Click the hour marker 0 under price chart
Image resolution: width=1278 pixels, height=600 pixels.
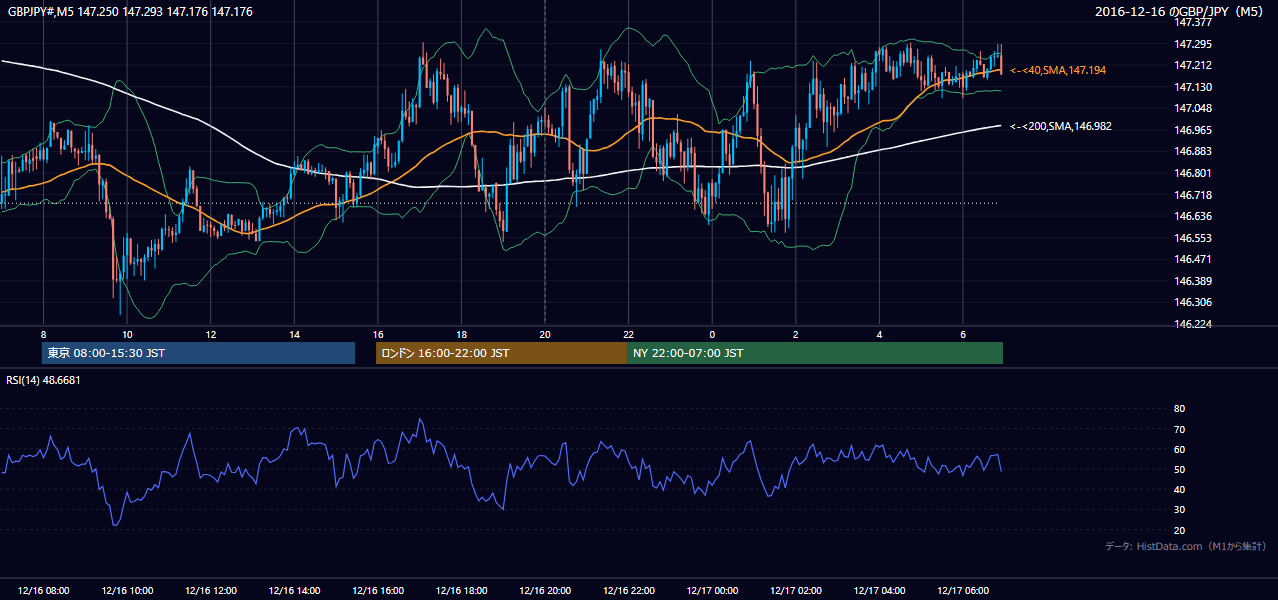point(712,334)
